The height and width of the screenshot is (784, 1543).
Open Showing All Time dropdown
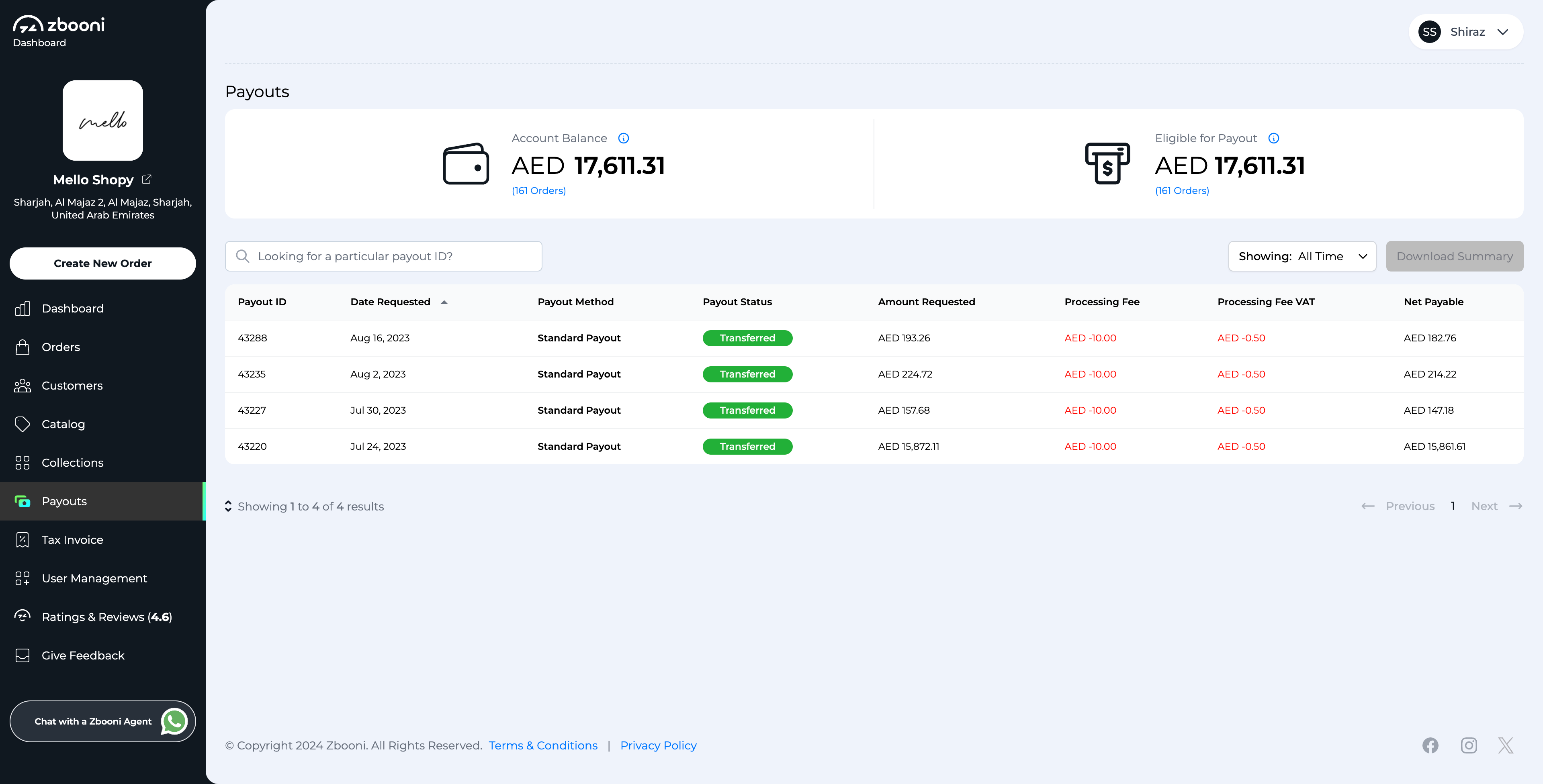click(x=1302, y=256)
